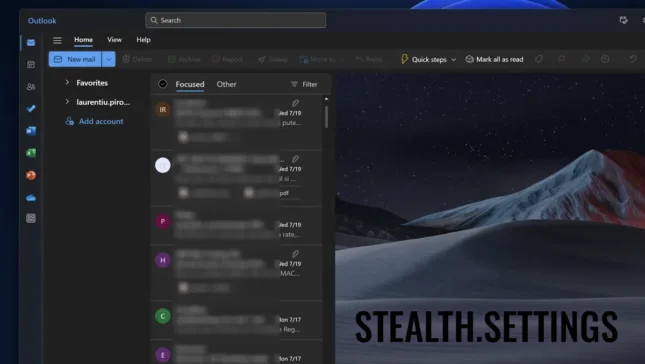
Task: Switch to the Other inbox tab
Action: point(226,84)
